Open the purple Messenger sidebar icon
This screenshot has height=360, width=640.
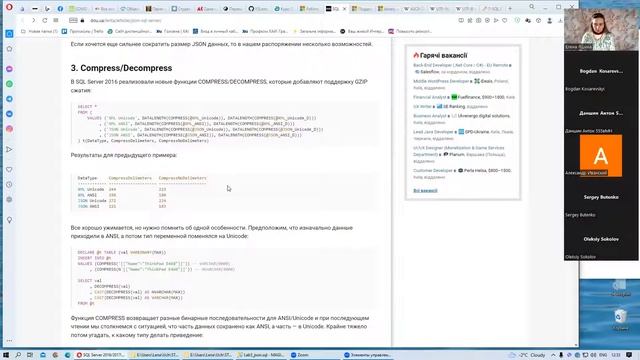pyautogui.click(x=9, y=69)
